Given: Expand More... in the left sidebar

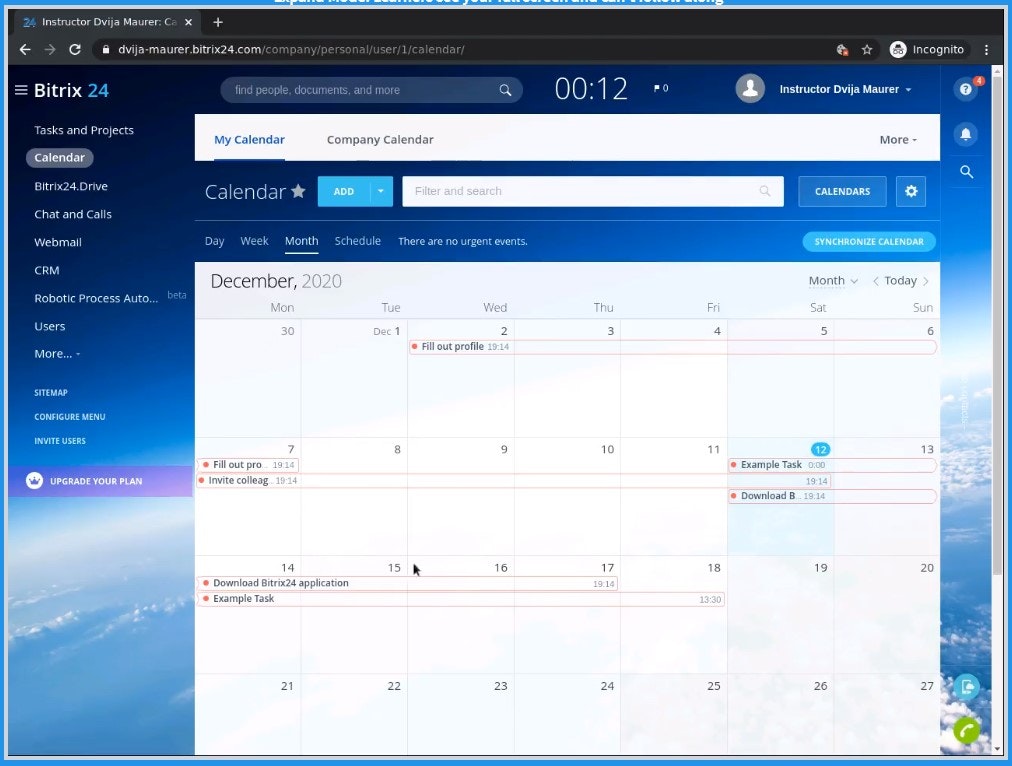Looking at the screenshot, I should [57, 354].
